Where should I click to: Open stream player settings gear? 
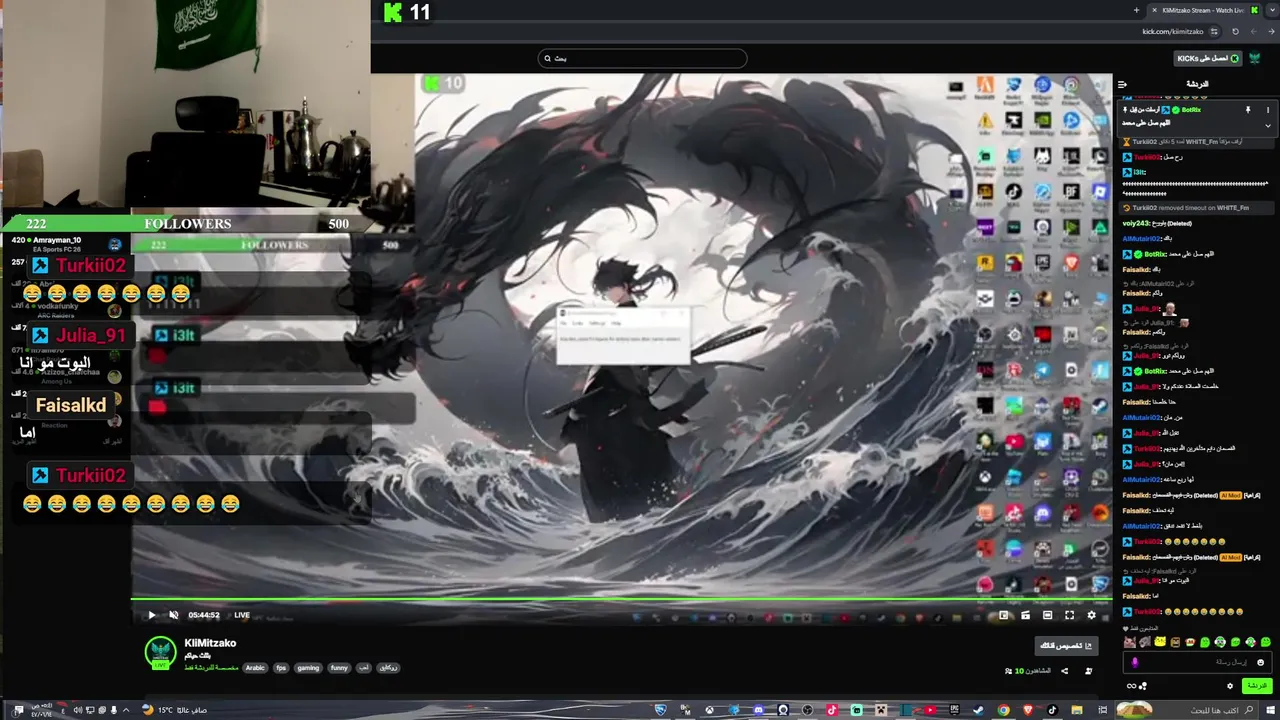pyautogui.click(x=1091, y=615)
